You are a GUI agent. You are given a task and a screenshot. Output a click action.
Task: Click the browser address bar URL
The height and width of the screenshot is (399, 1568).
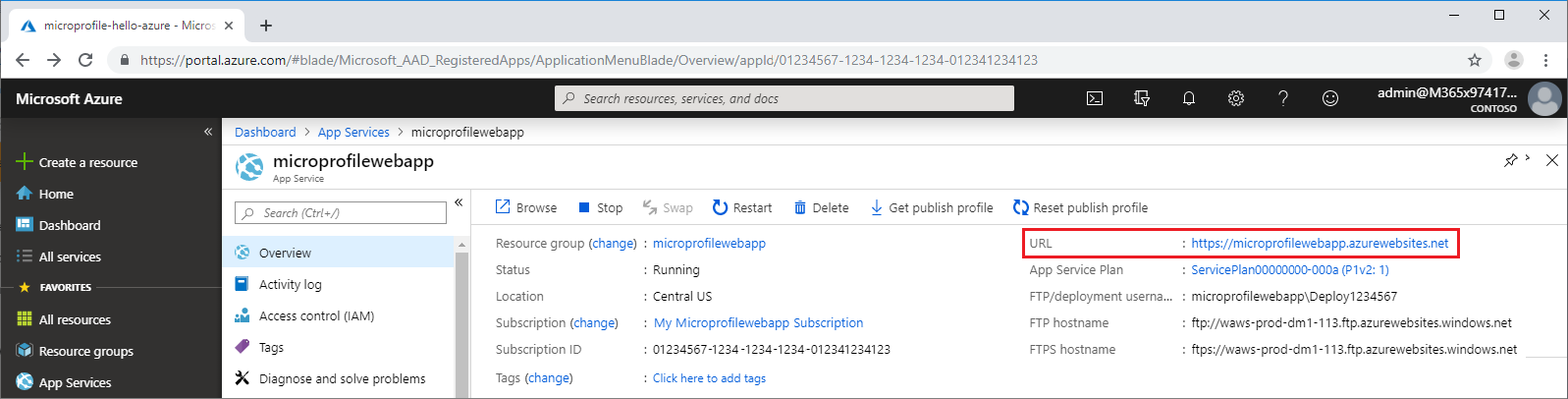click(x=589, y=60)
